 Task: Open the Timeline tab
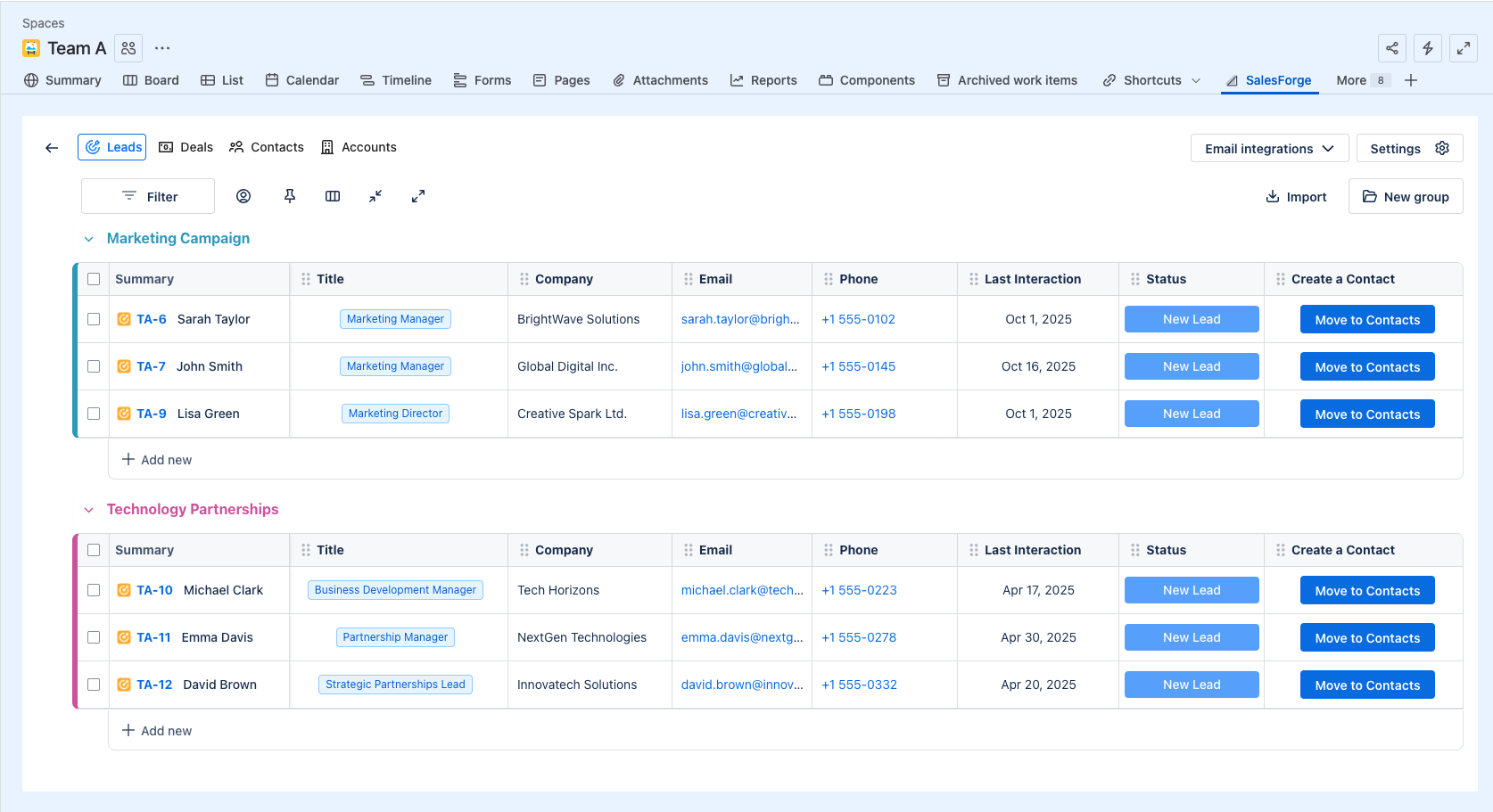pyautogui.click(x=396, y=80)
